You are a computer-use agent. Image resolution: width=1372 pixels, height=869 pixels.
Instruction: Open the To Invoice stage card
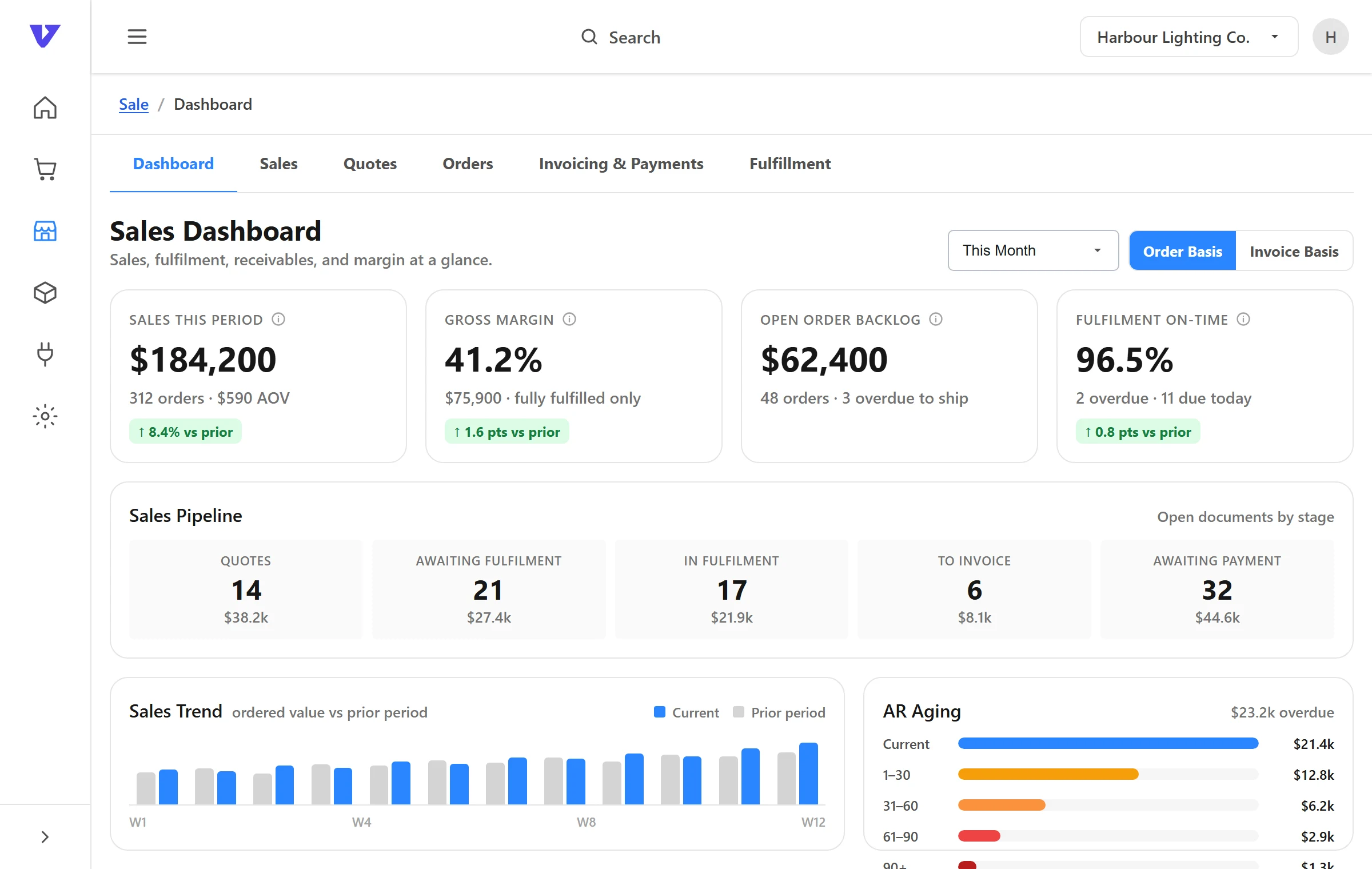click(974, 589)
